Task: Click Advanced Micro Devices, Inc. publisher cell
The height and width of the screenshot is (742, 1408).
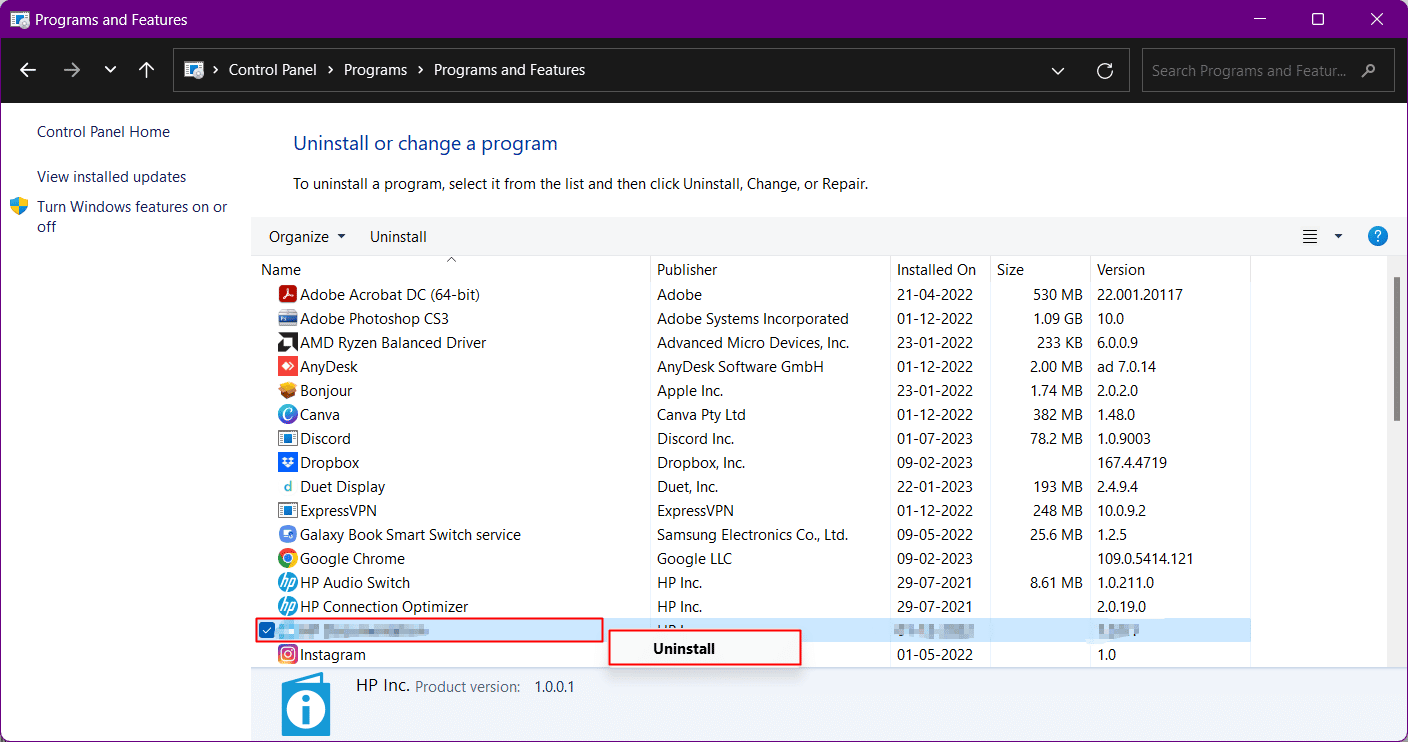Action: [753, 343]
